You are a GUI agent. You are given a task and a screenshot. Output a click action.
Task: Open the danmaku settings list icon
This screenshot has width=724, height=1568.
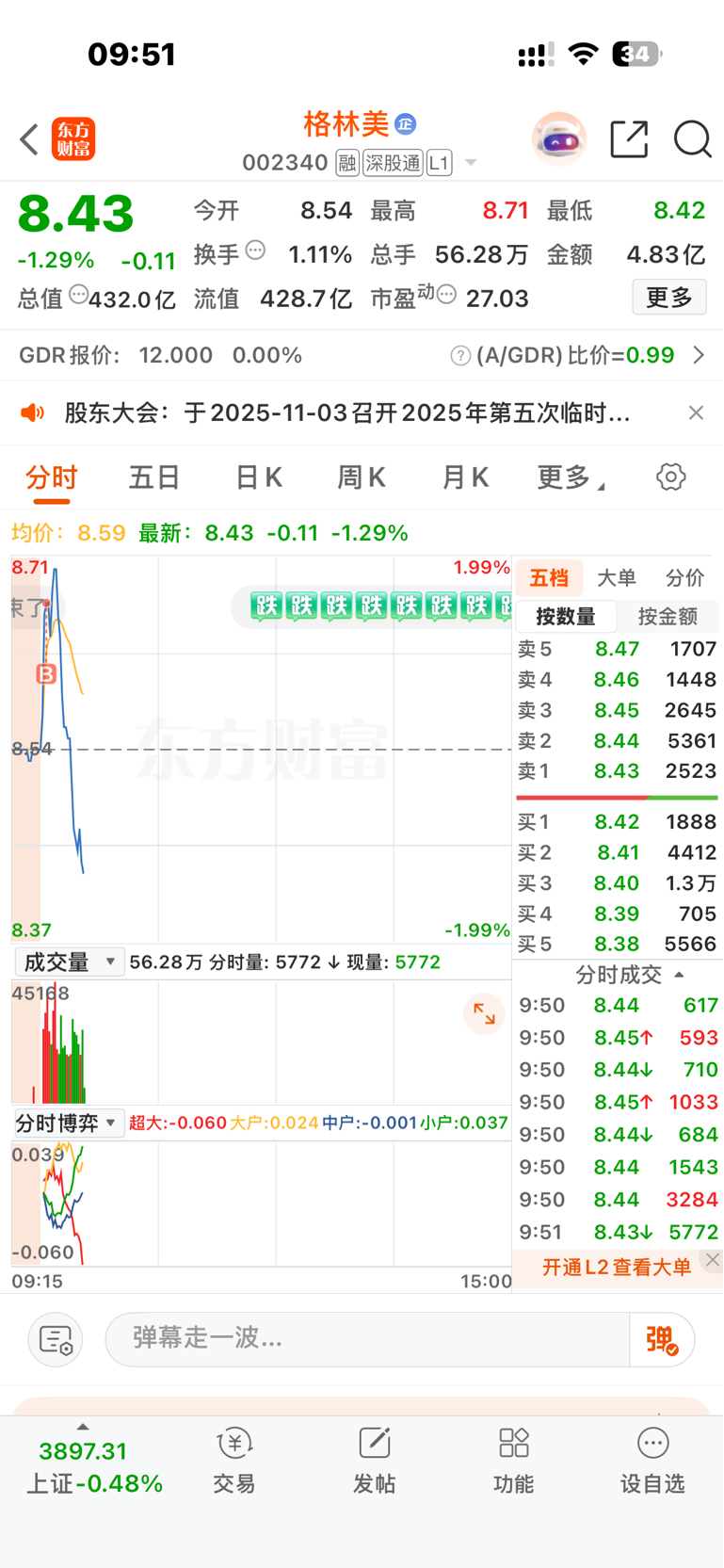(56, 1339)
